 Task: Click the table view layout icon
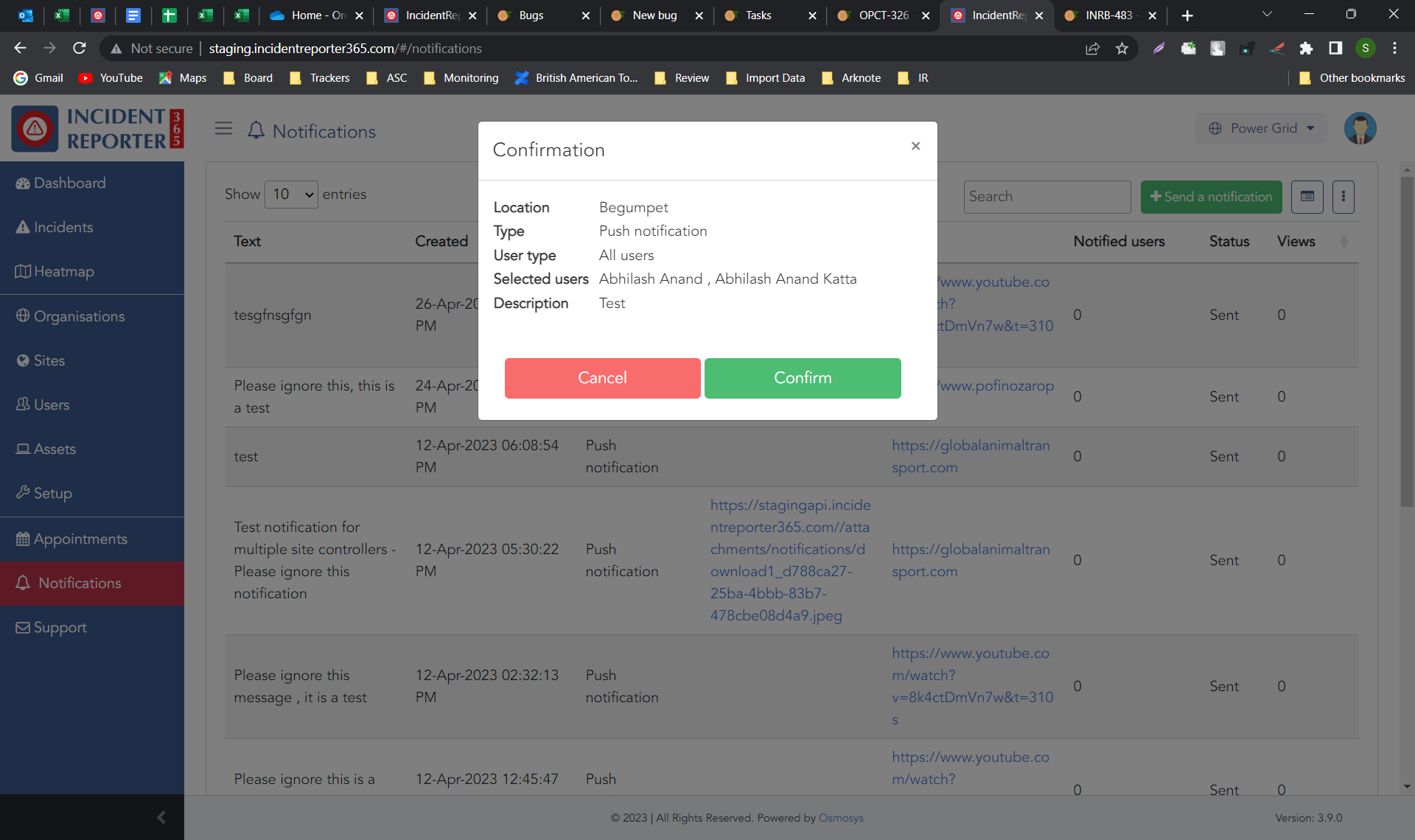[x=1307, y=197]
